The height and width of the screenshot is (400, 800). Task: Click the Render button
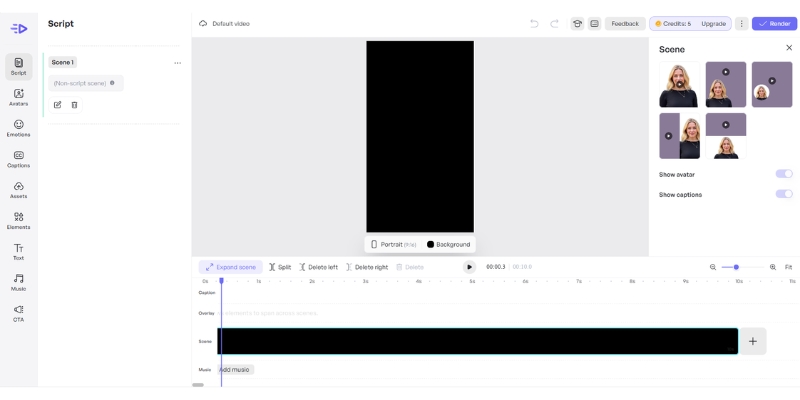(774, 23)
